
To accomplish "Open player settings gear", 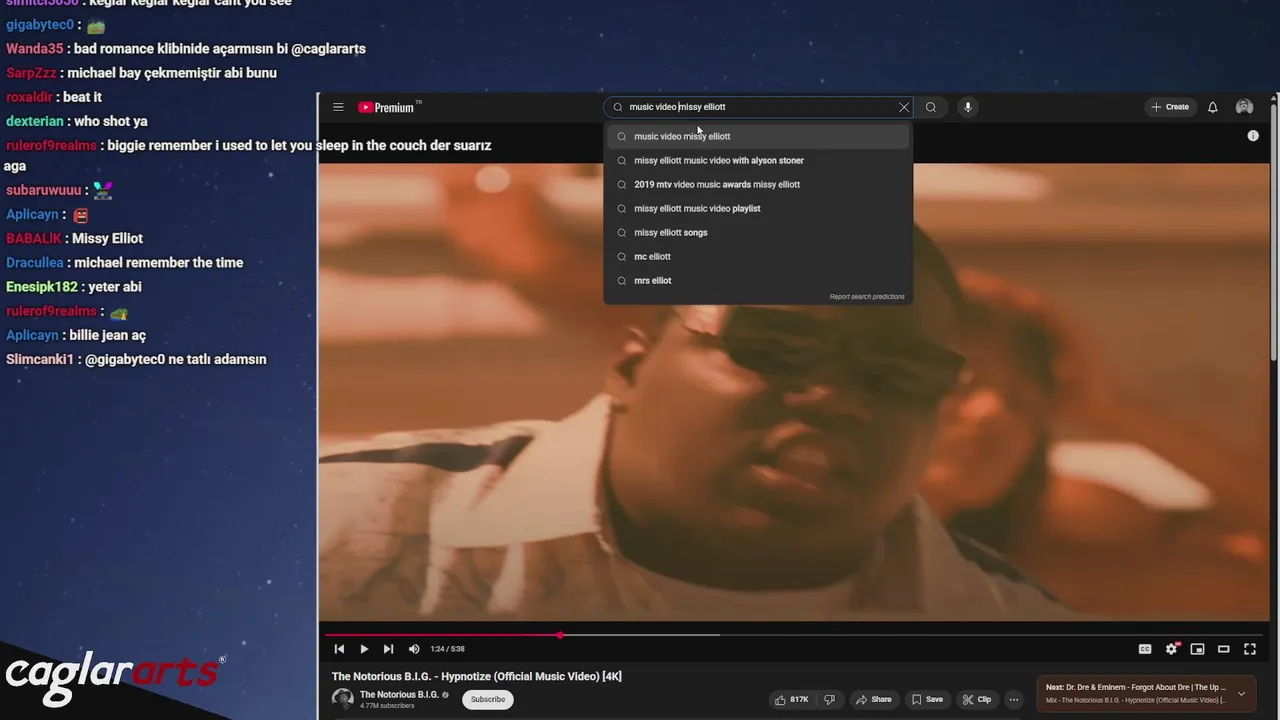I will click(1171, 649).
